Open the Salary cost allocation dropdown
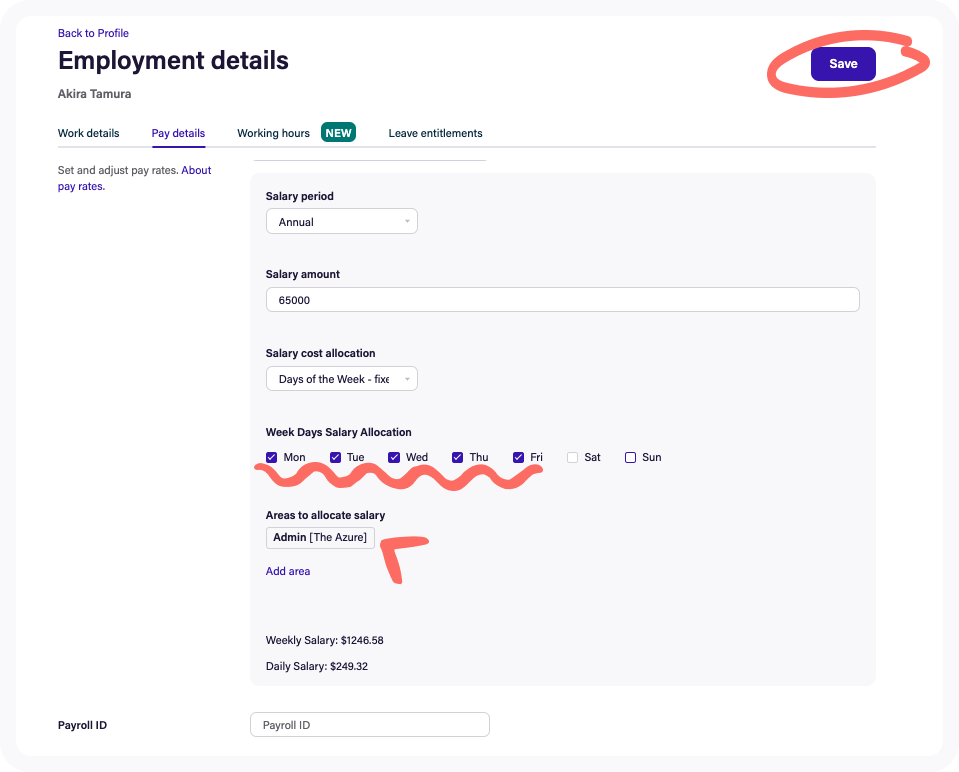The height and width of the screenshot is (772, 959). [x=341, y=379]
